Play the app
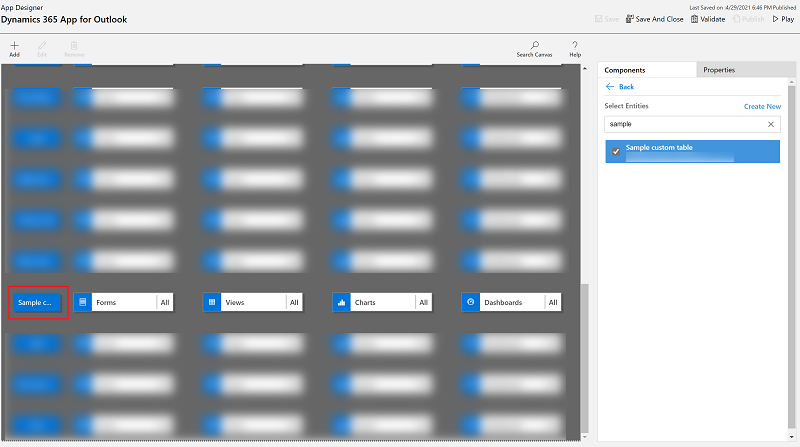Image resolution: width=800 pixels, height=447 pixels. click(783, 19)
